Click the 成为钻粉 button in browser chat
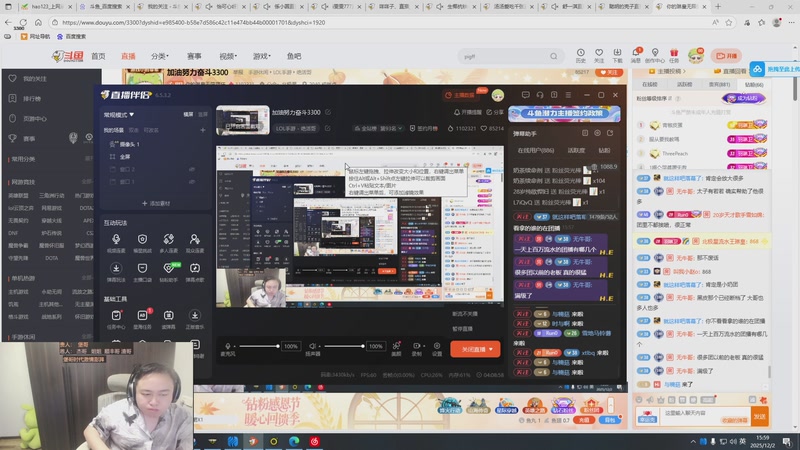 tap(743, 98)
